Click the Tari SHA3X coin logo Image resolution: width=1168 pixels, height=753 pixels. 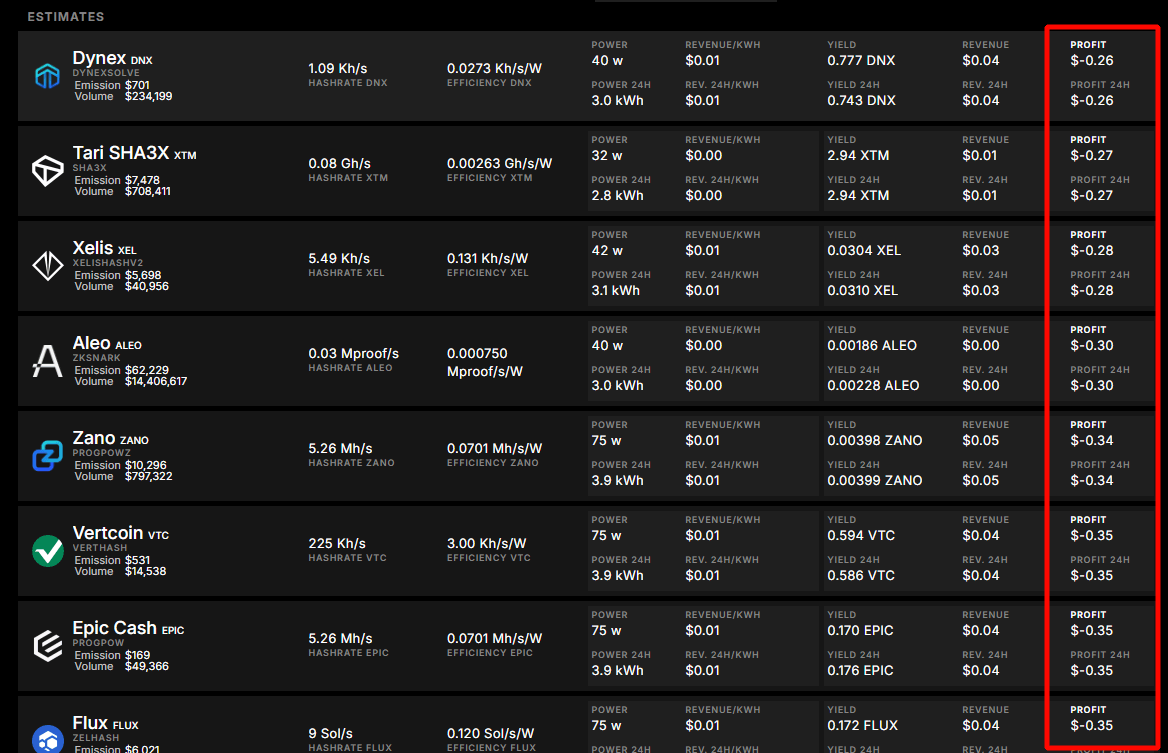click(47, 171)
